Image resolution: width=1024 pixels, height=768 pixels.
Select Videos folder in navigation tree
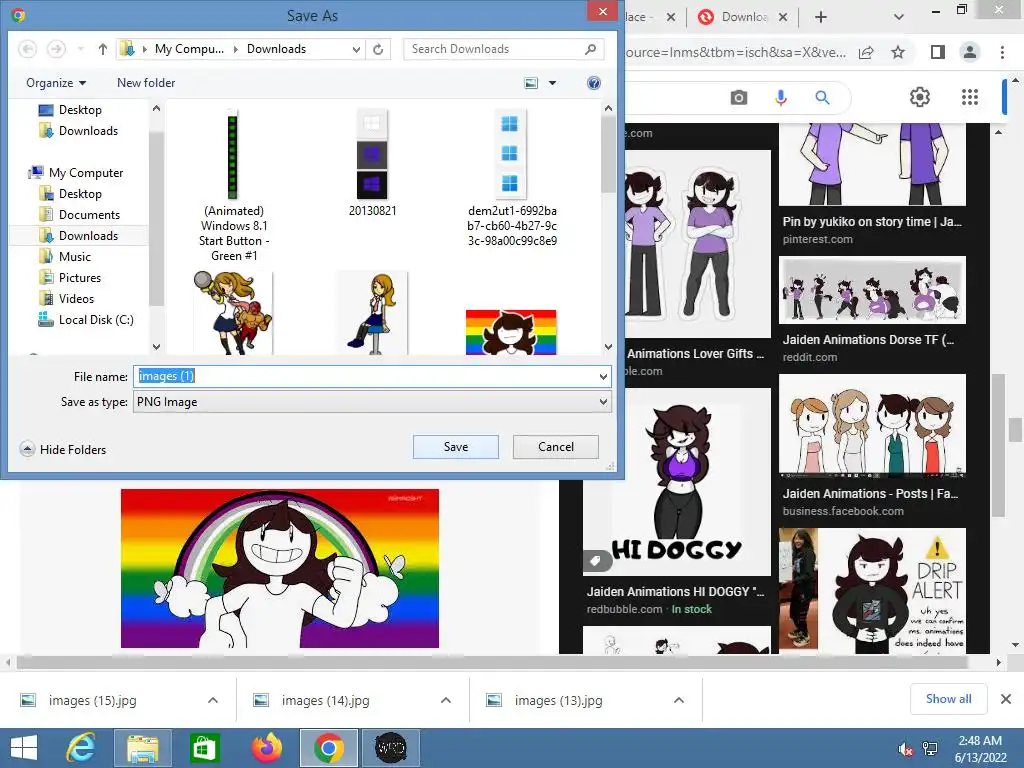tap(67, 298)
